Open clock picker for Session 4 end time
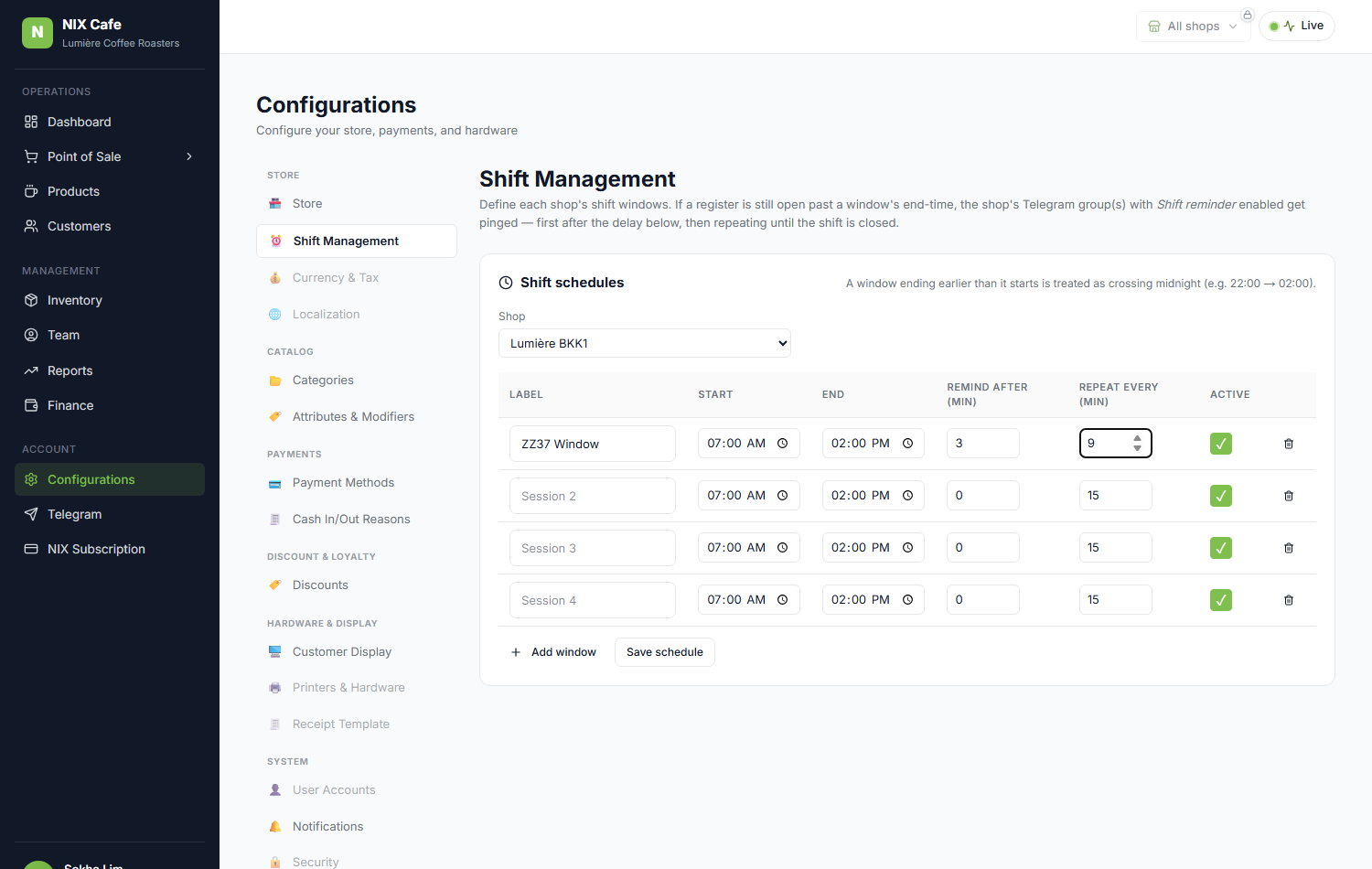The image size is (1372, 869). (x=908, y=600)
